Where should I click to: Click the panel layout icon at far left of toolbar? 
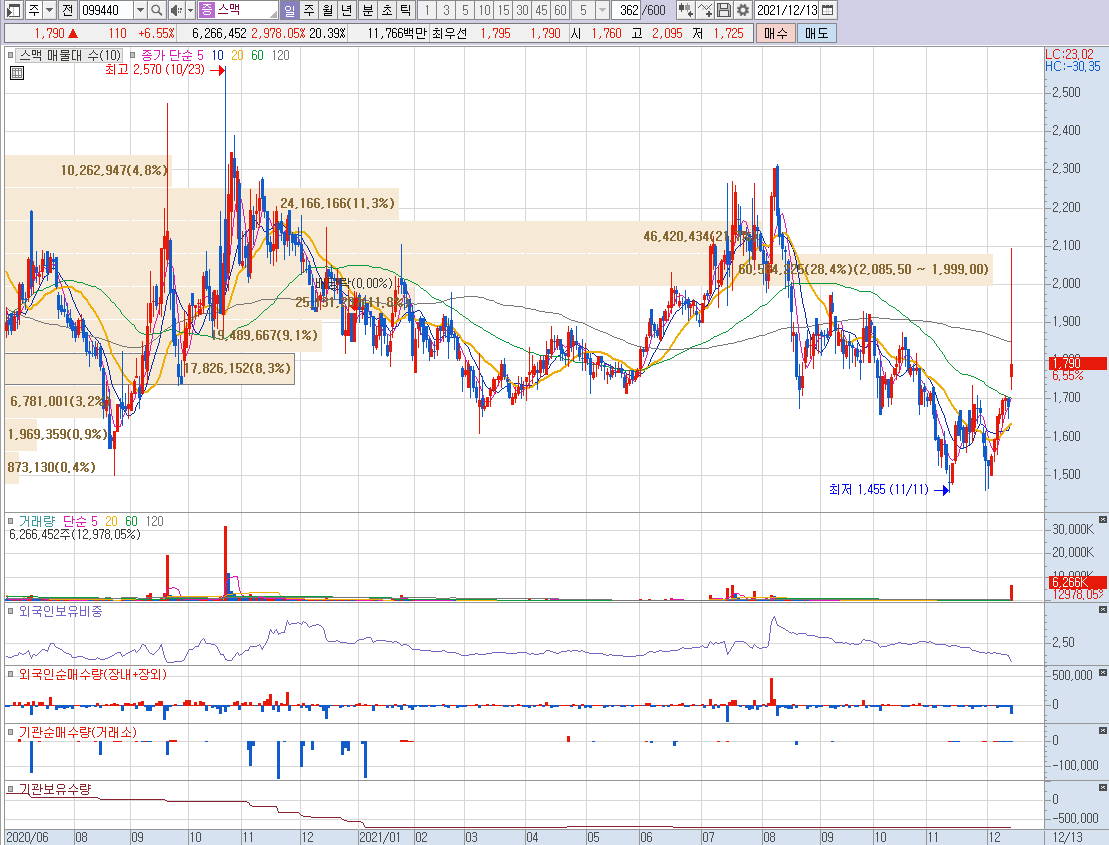[13, 10]
